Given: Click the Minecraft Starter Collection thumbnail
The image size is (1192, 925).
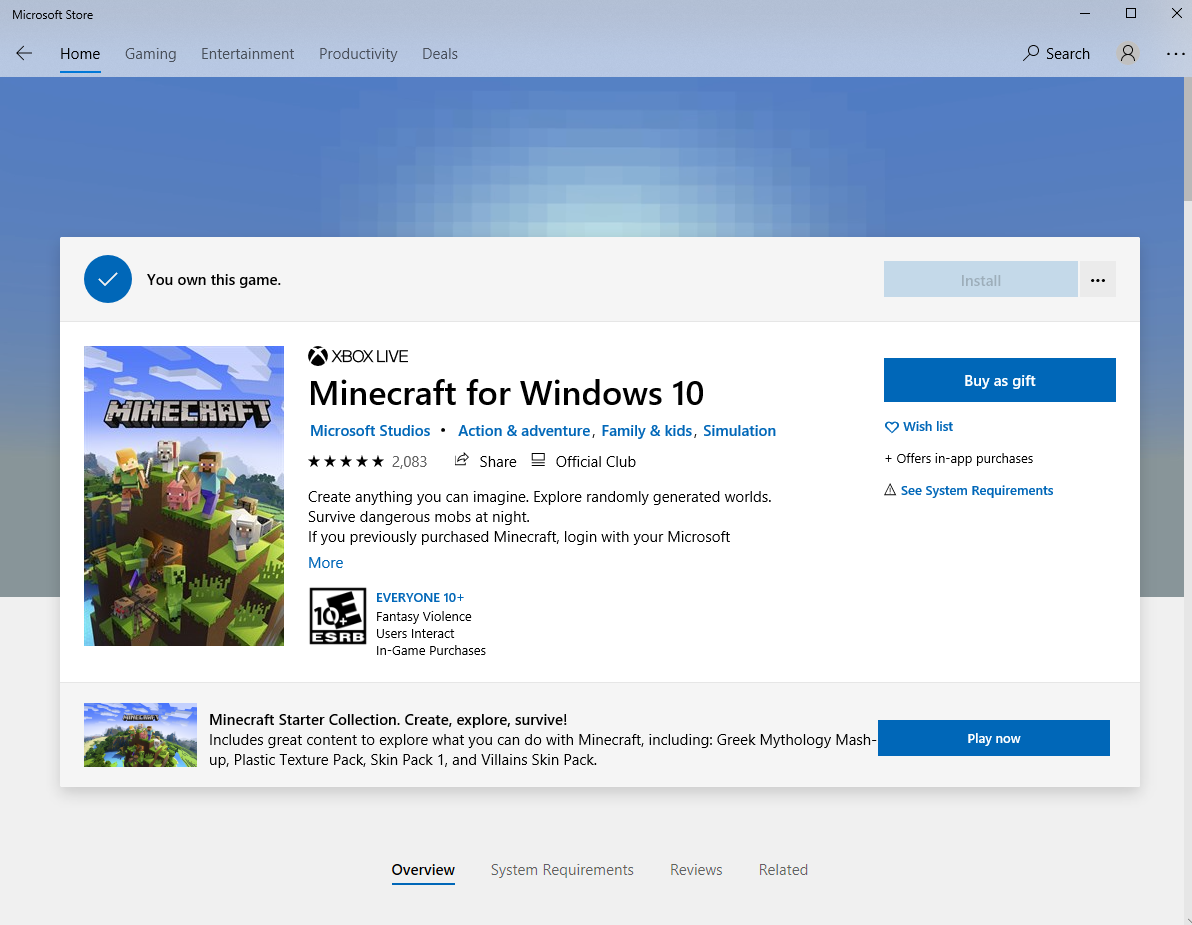Looking at the screenshot, I should [x=140, y=735].
